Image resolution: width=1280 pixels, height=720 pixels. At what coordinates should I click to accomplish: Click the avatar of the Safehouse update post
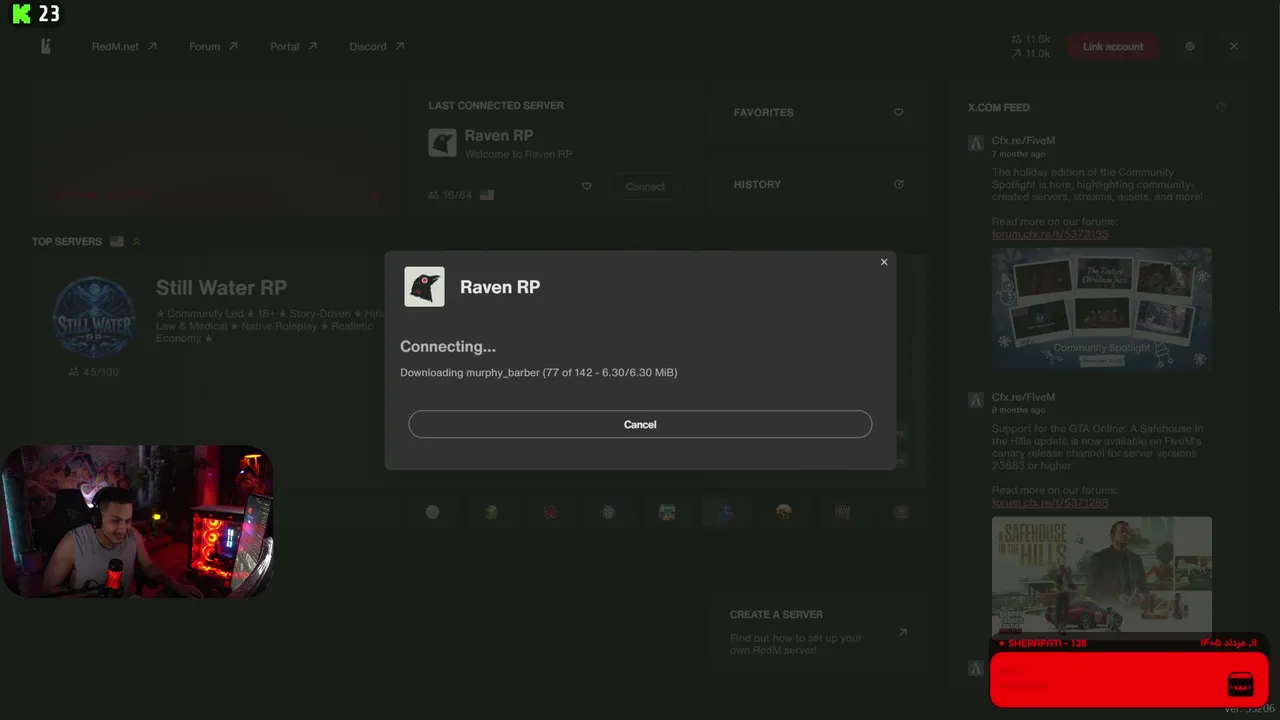coord(976,400)
